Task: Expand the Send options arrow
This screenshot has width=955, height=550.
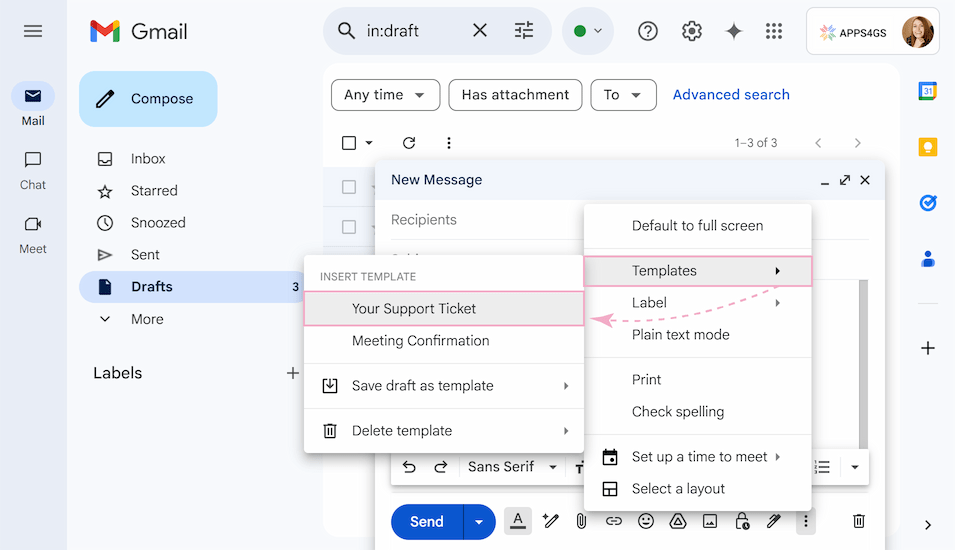Action: tap(479, 522)
